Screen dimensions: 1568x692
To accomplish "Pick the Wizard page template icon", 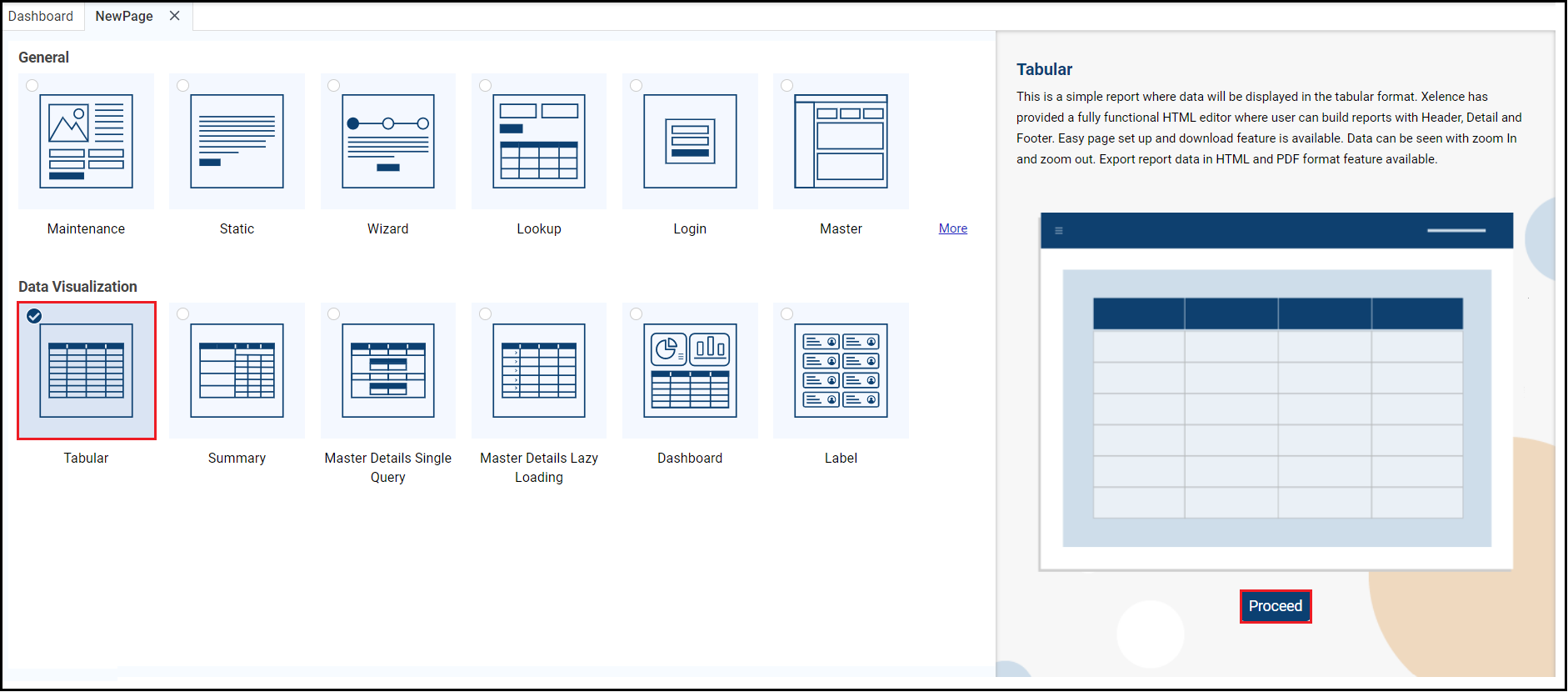I will point(388,141).
